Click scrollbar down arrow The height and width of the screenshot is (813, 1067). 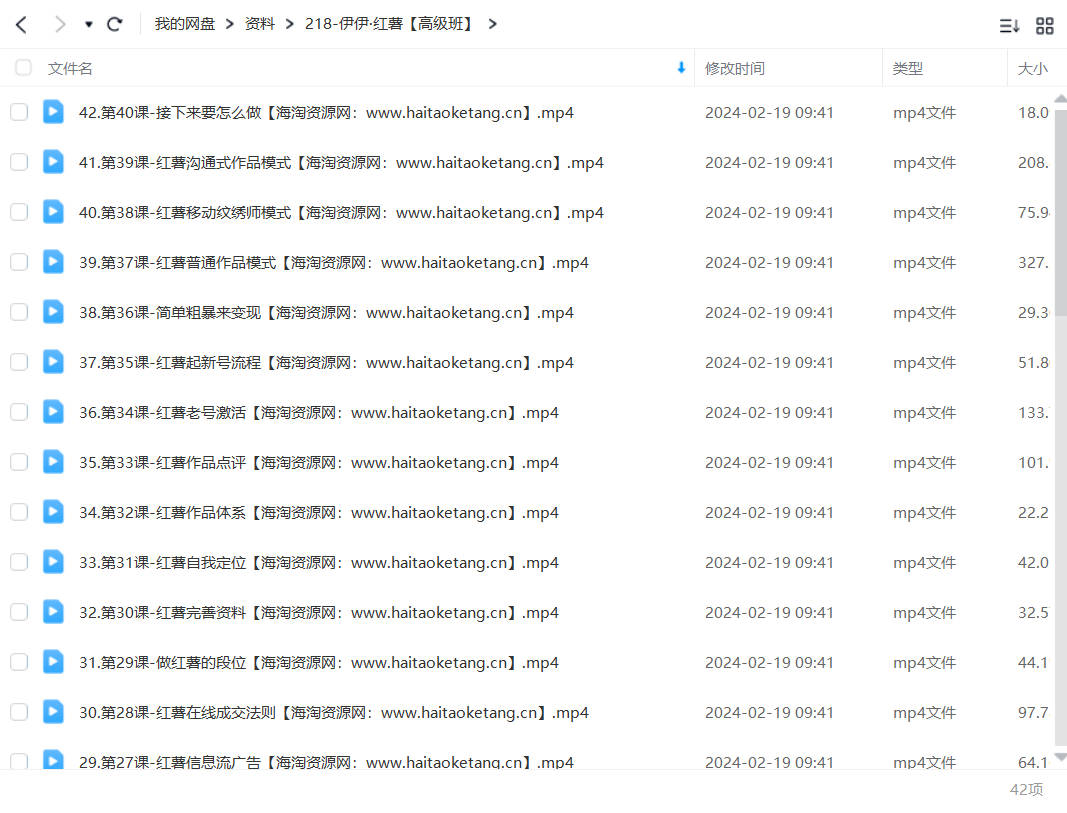tap(1060, 757)
